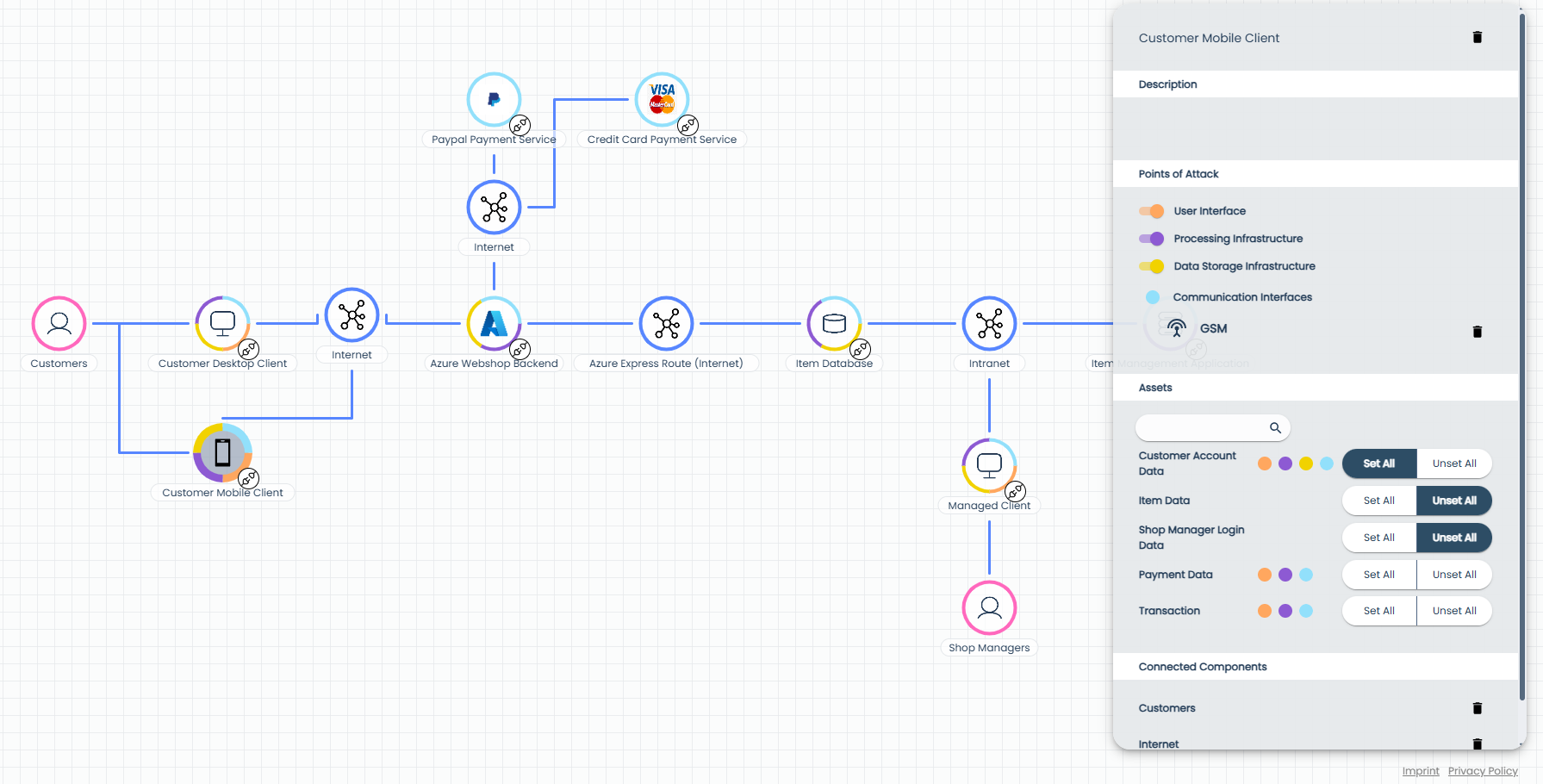
Task: Disable Processing Infrastructure attack point
Action: (x=1151, y=239)
